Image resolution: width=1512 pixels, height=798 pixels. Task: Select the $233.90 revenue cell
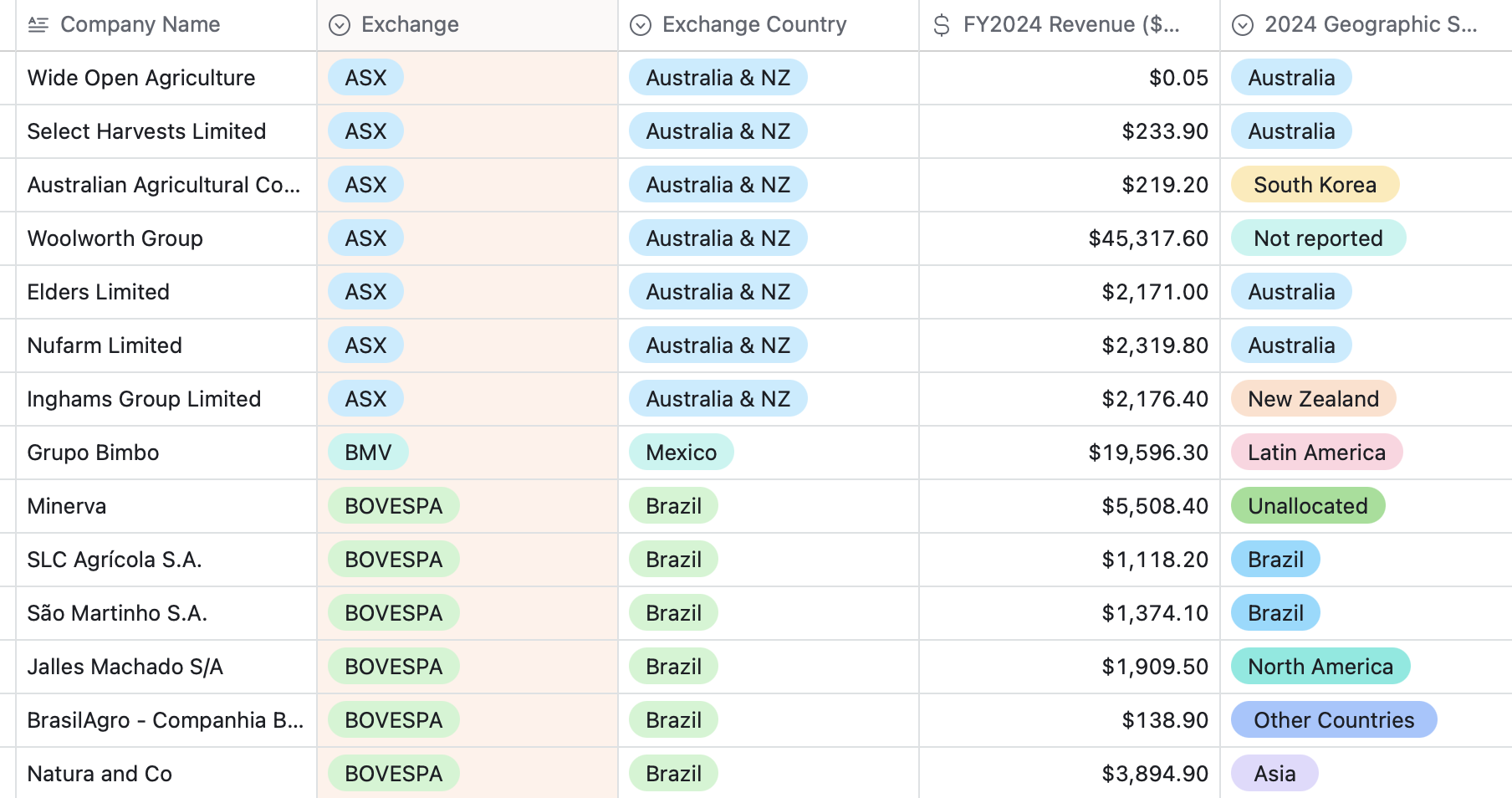pyautogui.click(x=1070, y=131)
